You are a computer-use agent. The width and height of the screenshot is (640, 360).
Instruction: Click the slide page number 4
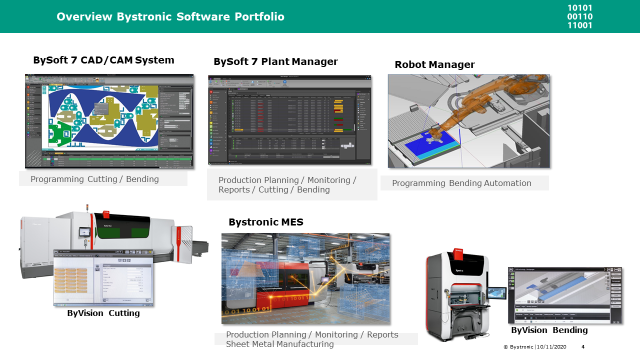[583, 347]
